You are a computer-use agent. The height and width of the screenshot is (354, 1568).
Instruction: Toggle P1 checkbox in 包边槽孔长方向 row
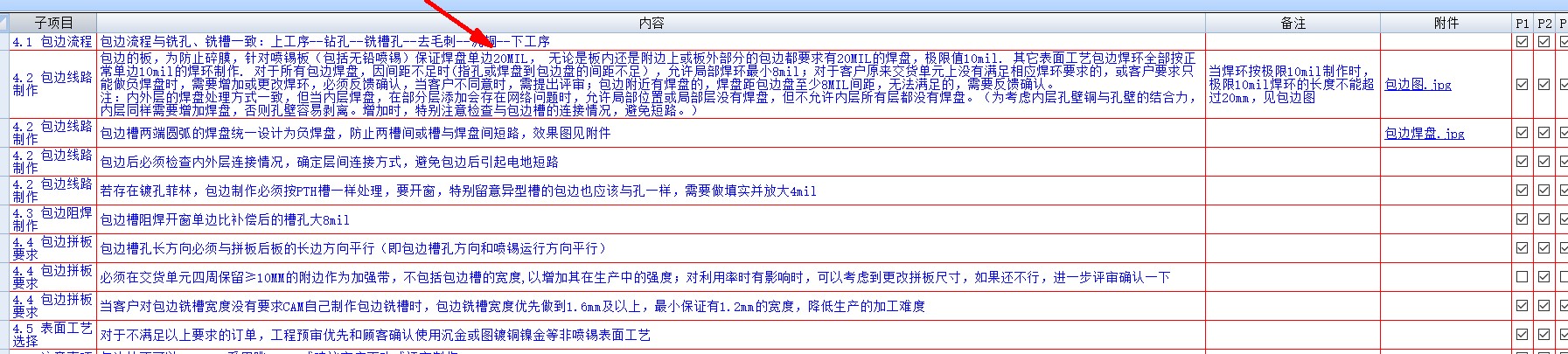pos(1522,248)
